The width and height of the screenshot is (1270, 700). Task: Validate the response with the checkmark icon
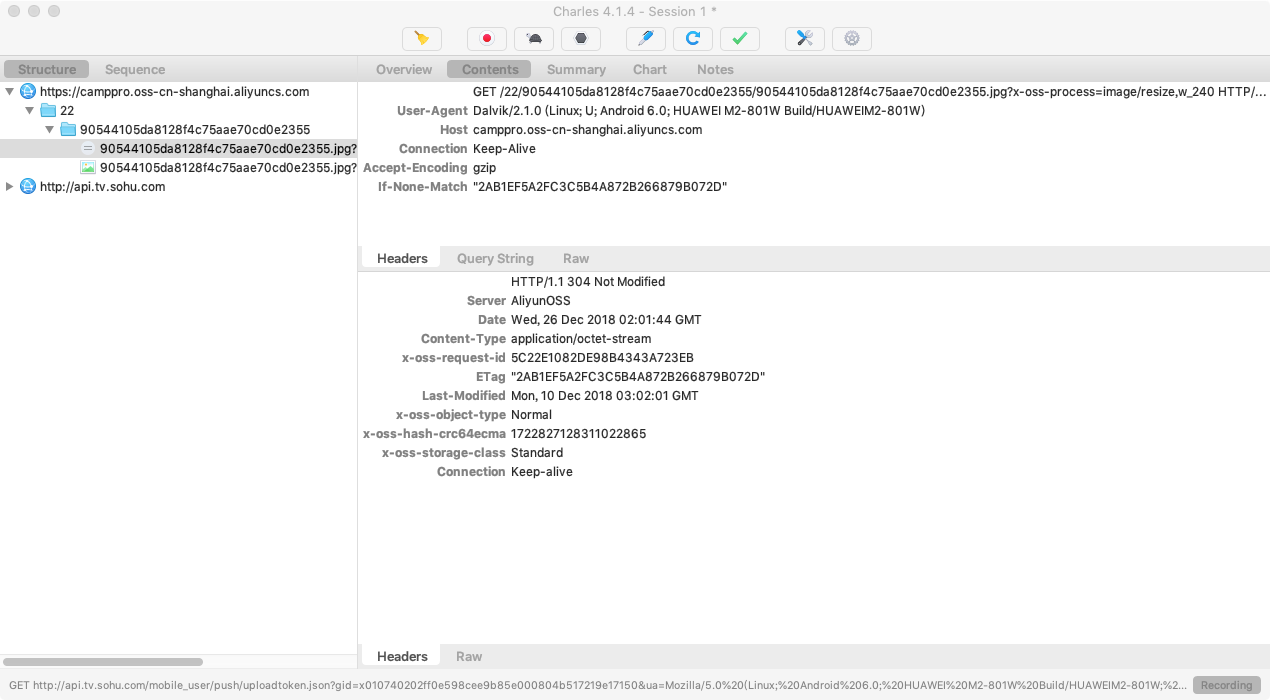click(740, 38)
